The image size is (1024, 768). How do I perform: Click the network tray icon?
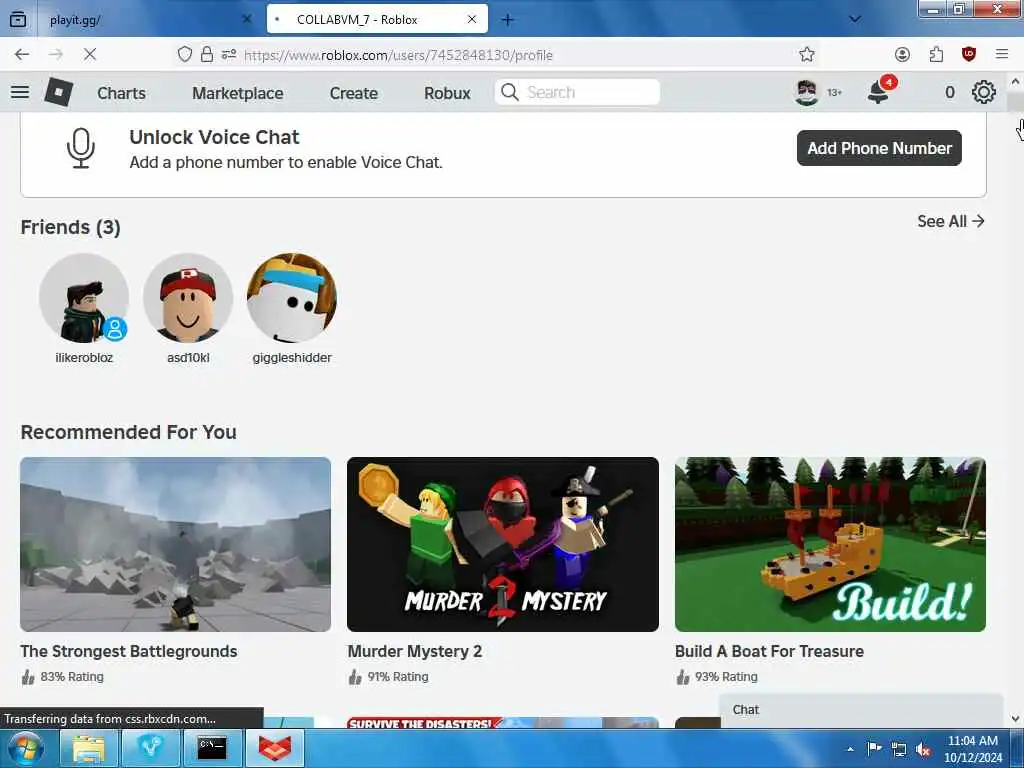point(899,749)
